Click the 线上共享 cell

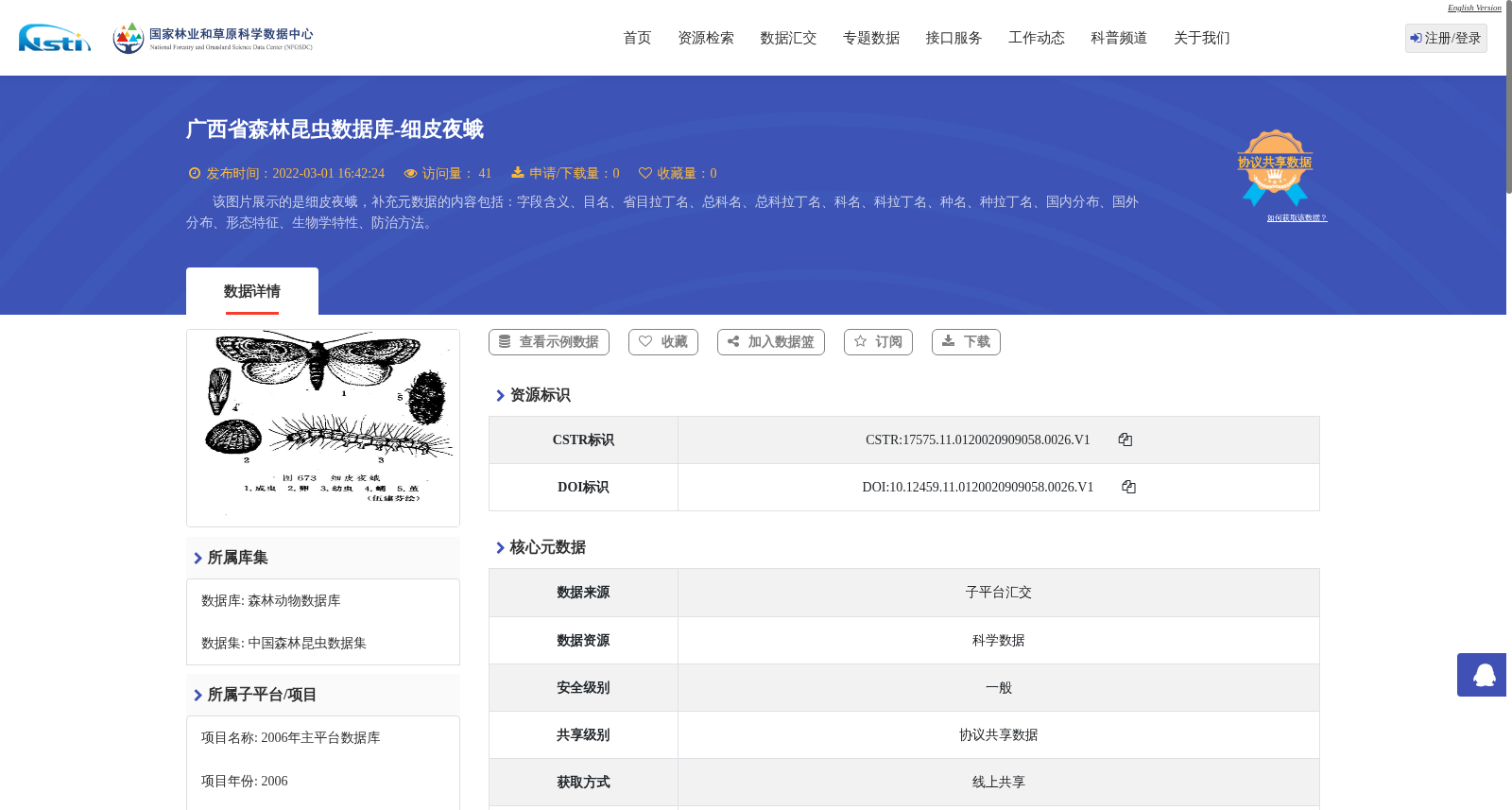tap(999, 783)
